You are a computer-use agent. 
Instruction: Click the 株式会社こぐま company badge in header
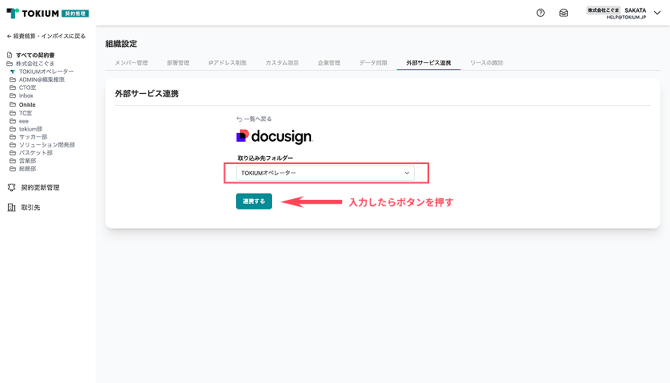(x=603, y=10)
